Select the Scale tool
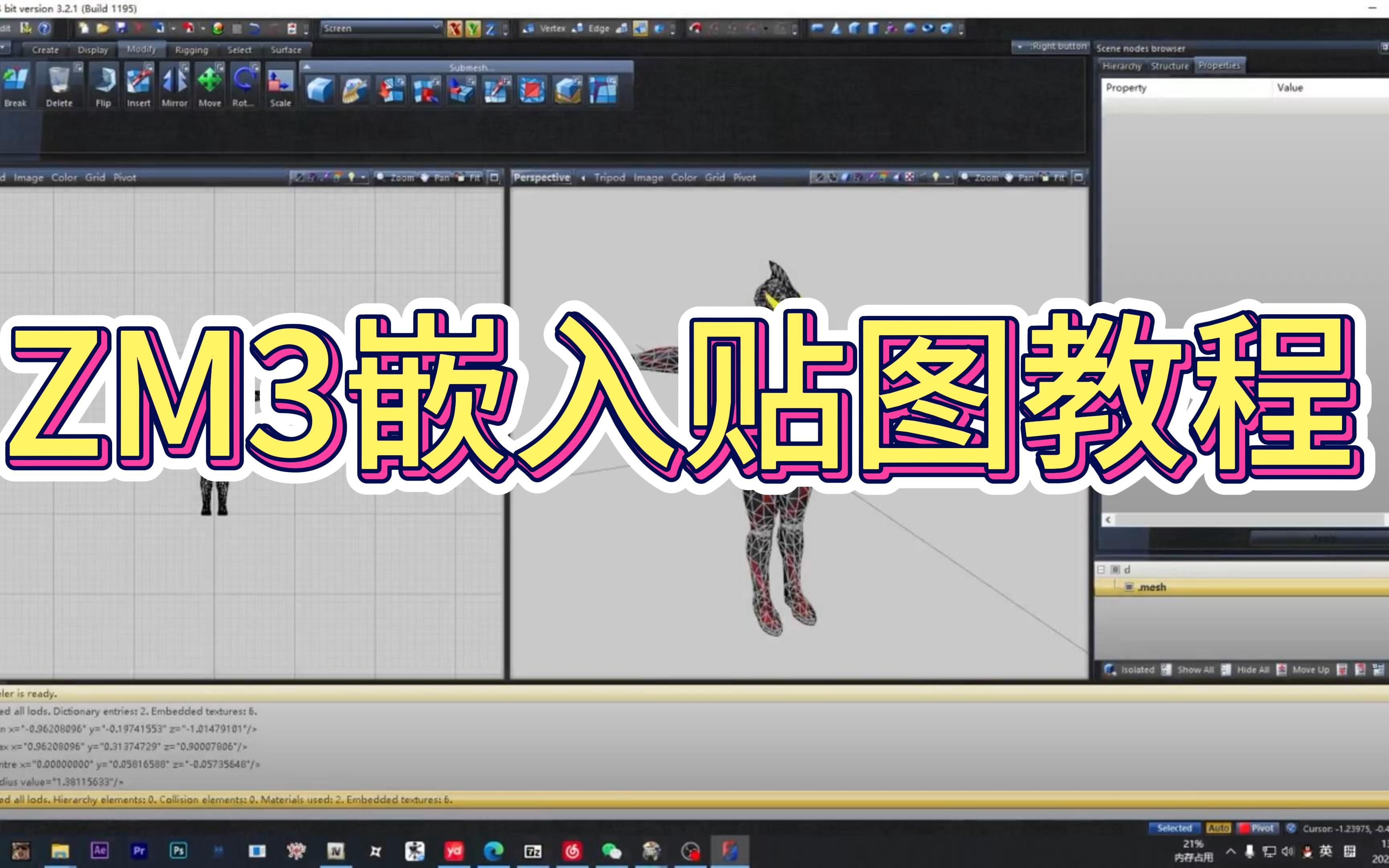 [281, 86]
